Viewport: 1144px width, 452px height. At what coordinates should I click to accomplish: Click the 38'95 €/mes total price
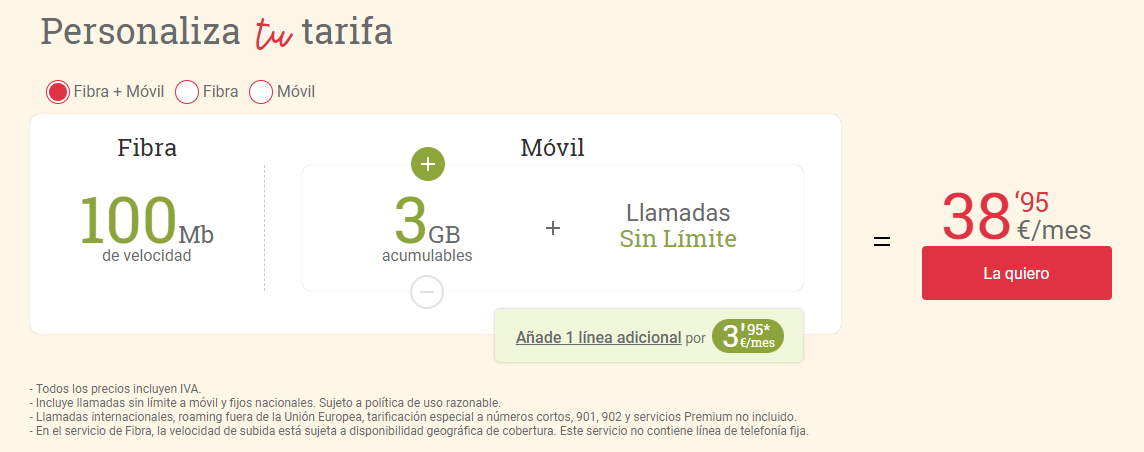(1016, 216)
